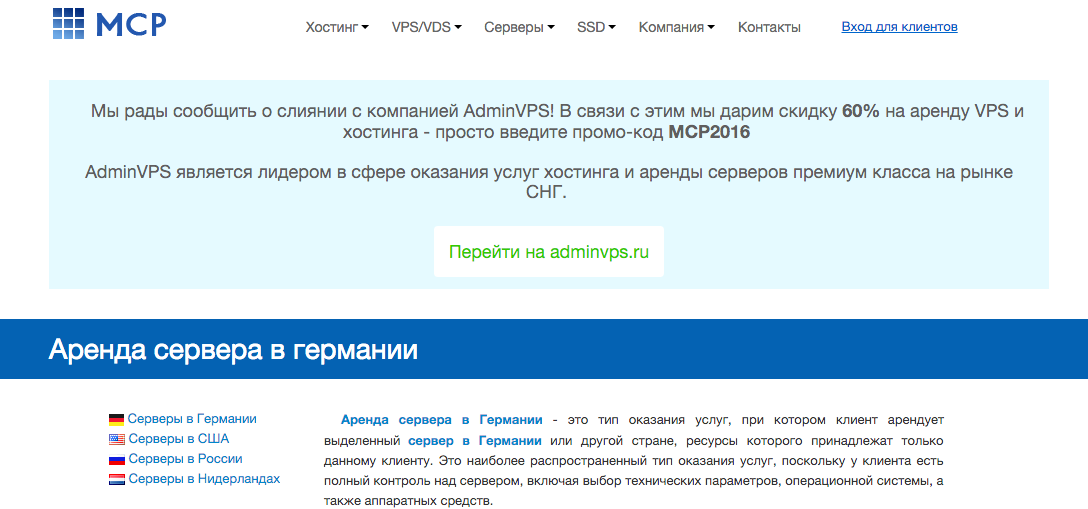Open the Серверы в России link
Viewport: 1088px width, 509px height.
pyautogui.click(x=185, y=459)
